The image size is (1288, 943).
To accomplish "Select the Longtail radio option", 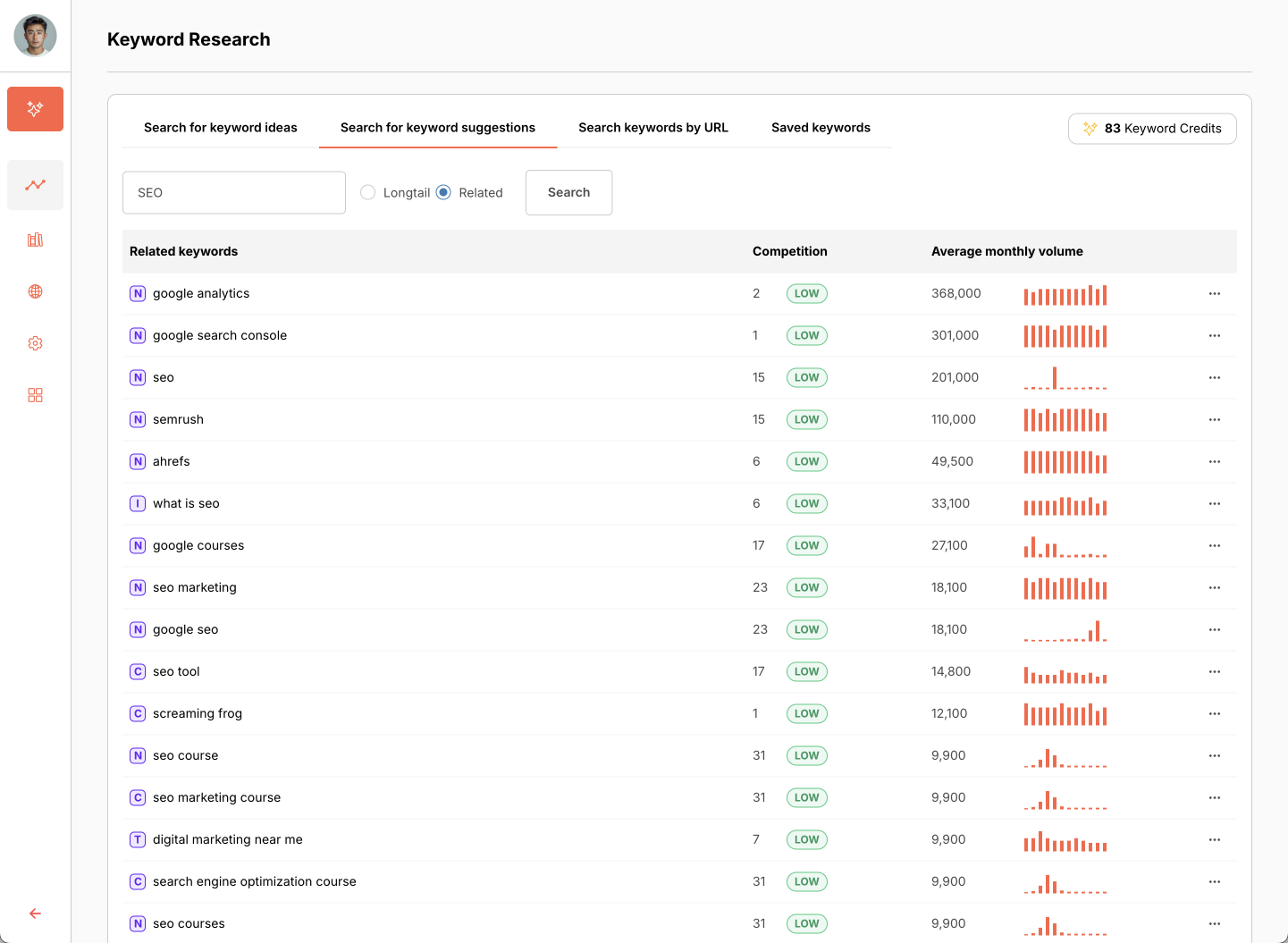I will tap(367, 192).
